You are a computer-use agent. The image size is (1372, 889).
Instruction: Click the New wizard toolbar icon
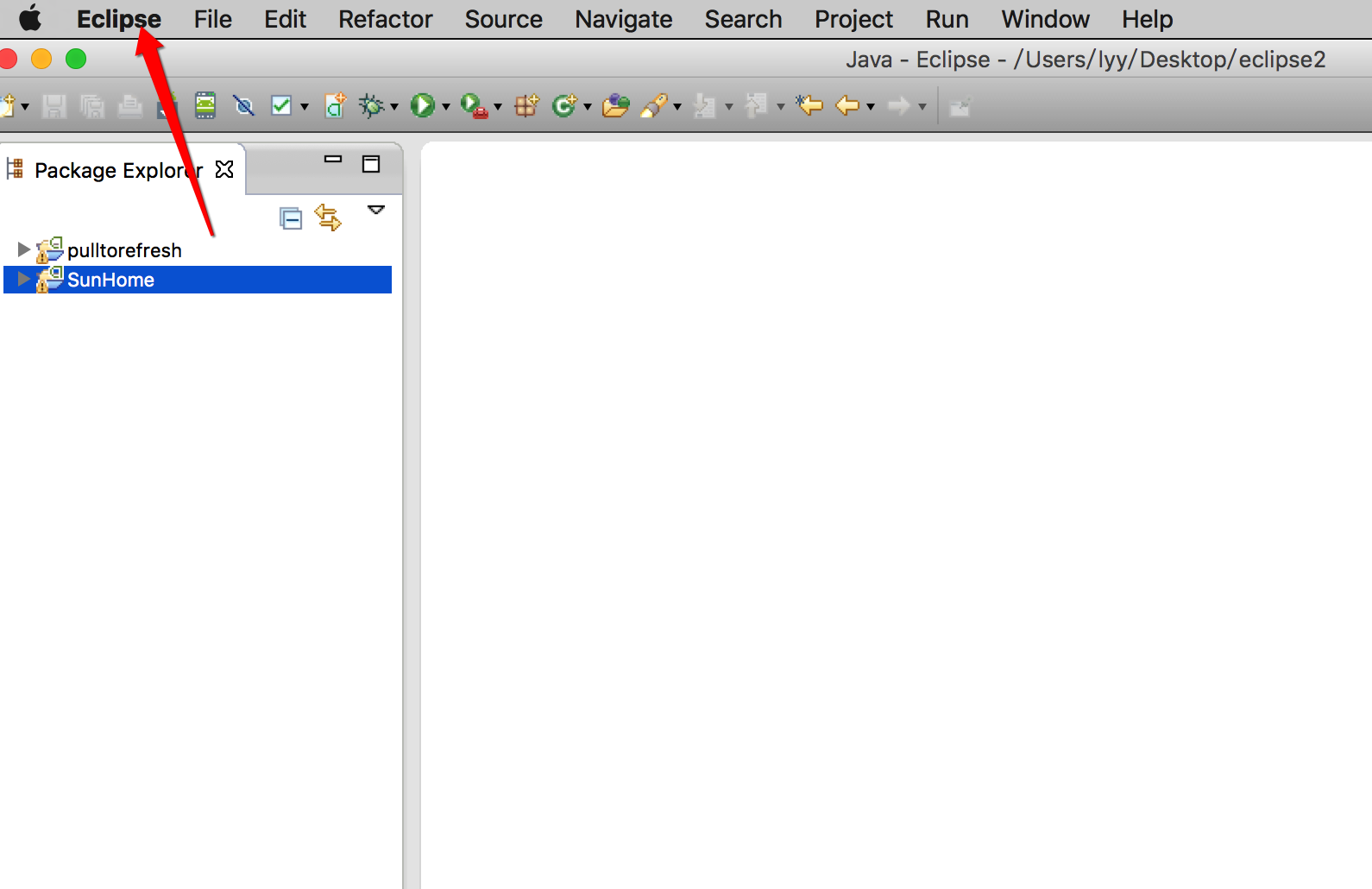pos(8,106)
